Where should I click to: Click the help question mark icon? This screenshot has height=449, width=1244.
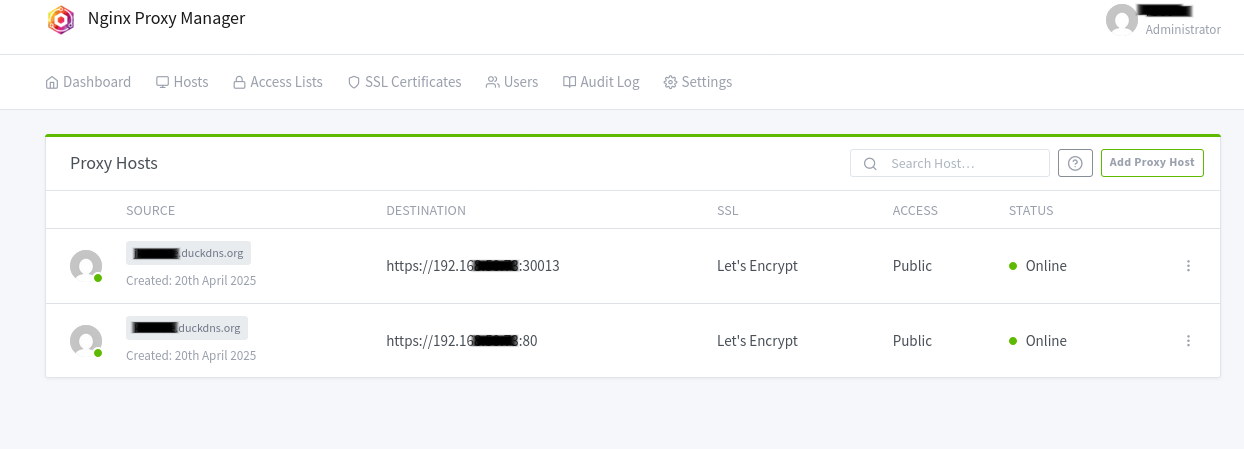[1075, 163]
